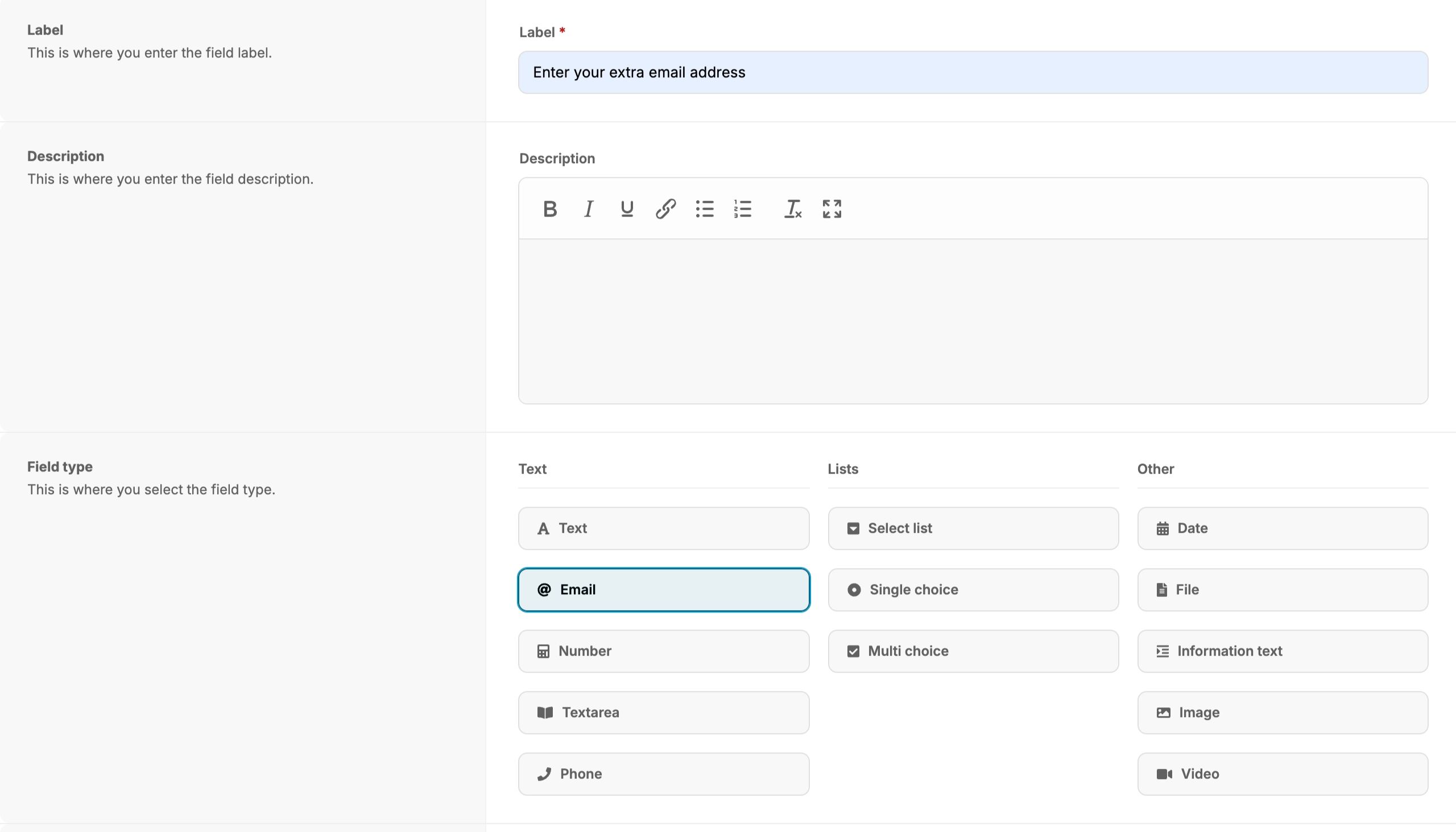Select the Number field type
The height and width of the screenshot is (832, 1456).
coord(663,651)
